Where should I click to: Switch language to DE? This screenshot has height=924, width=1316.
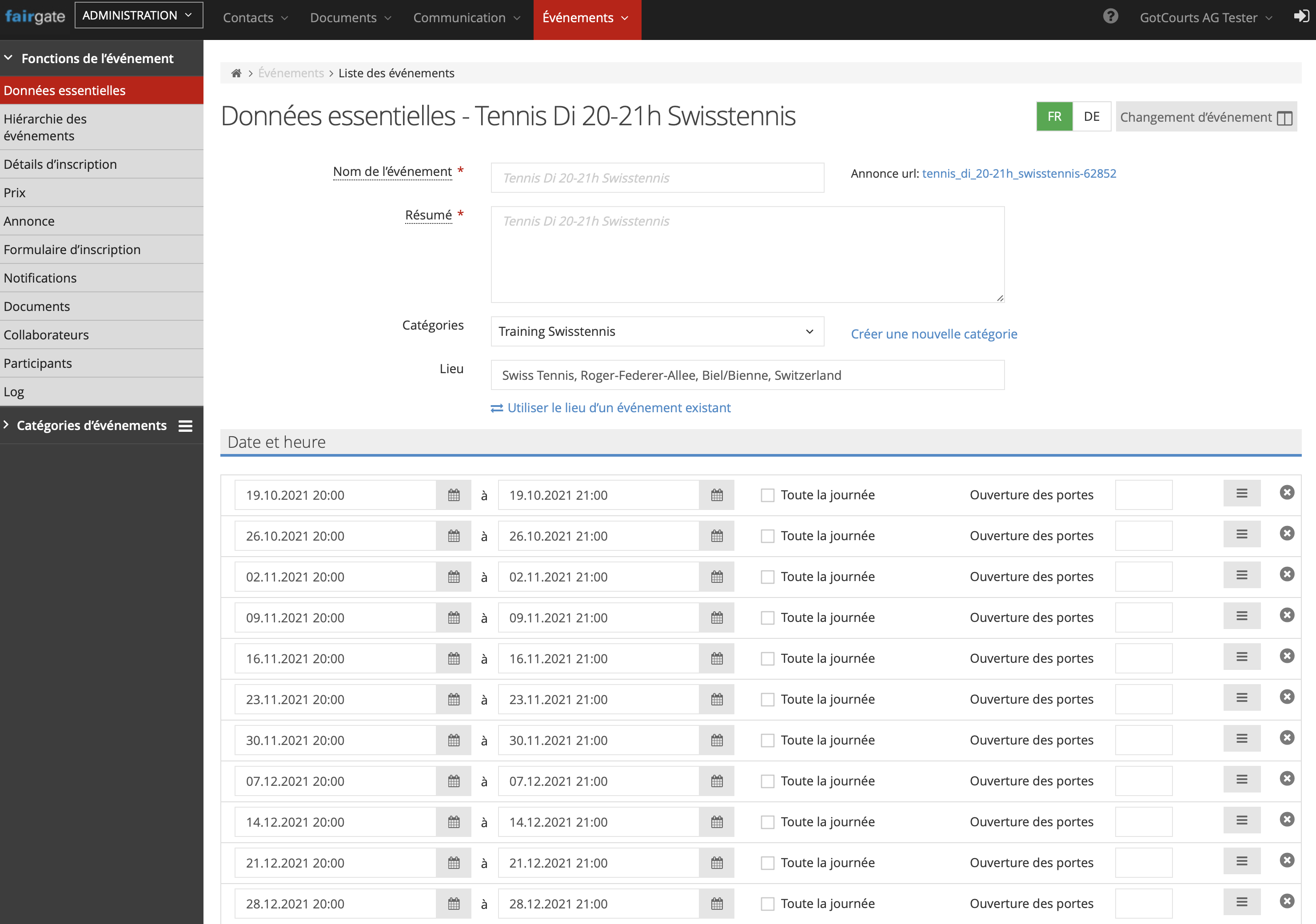coord(1091,117)
